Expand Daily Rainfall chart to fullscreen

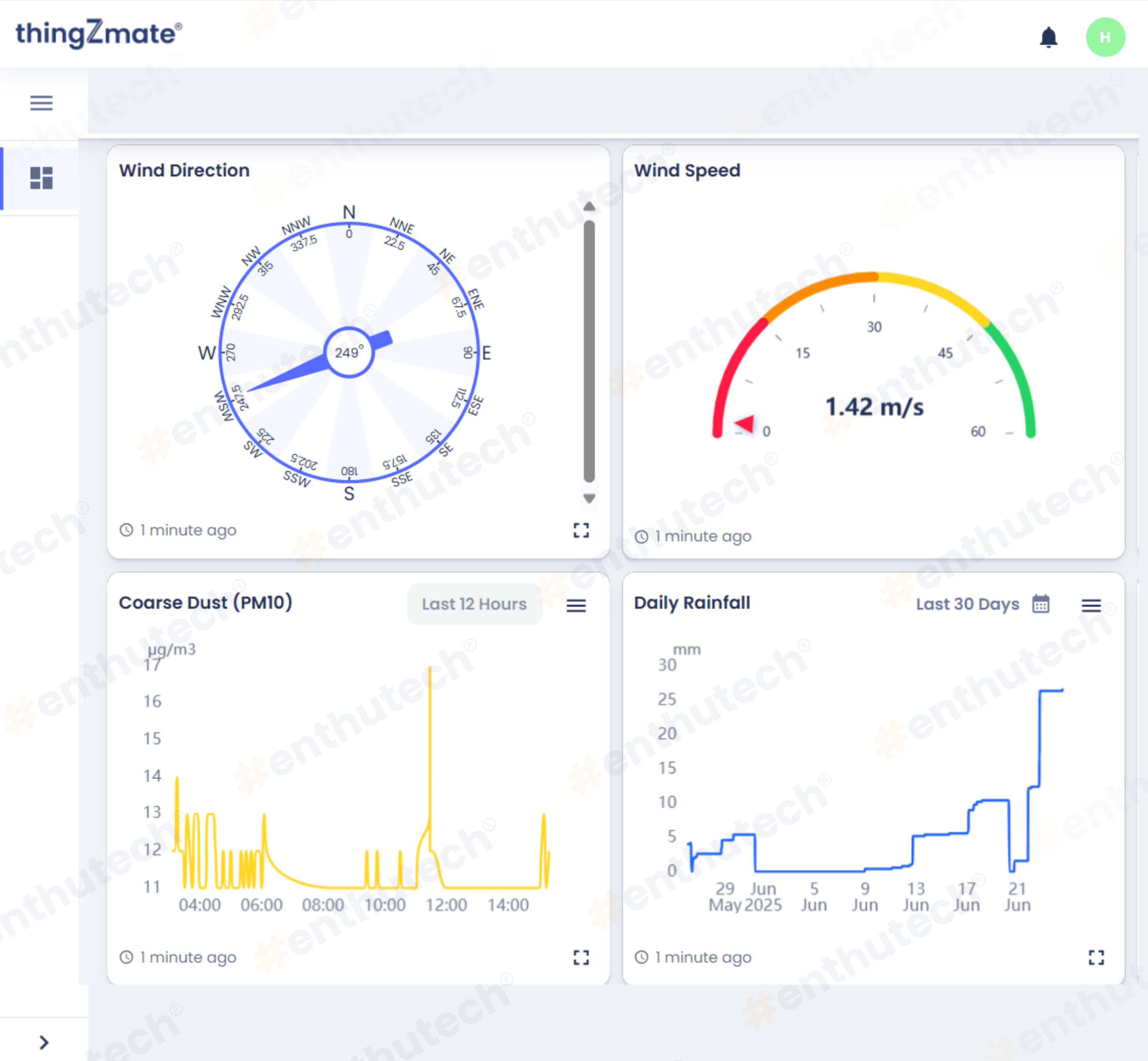pos(1096,957)
